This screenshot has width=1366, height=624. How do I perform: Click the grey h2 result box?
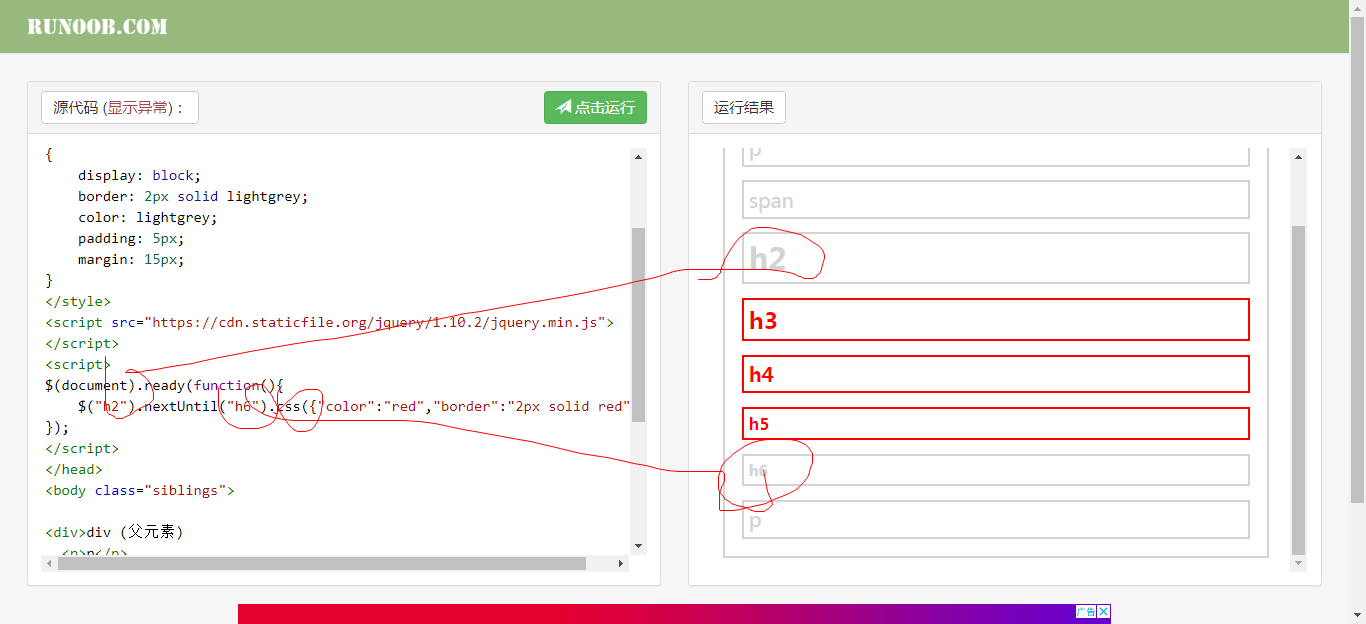point(996,258)
